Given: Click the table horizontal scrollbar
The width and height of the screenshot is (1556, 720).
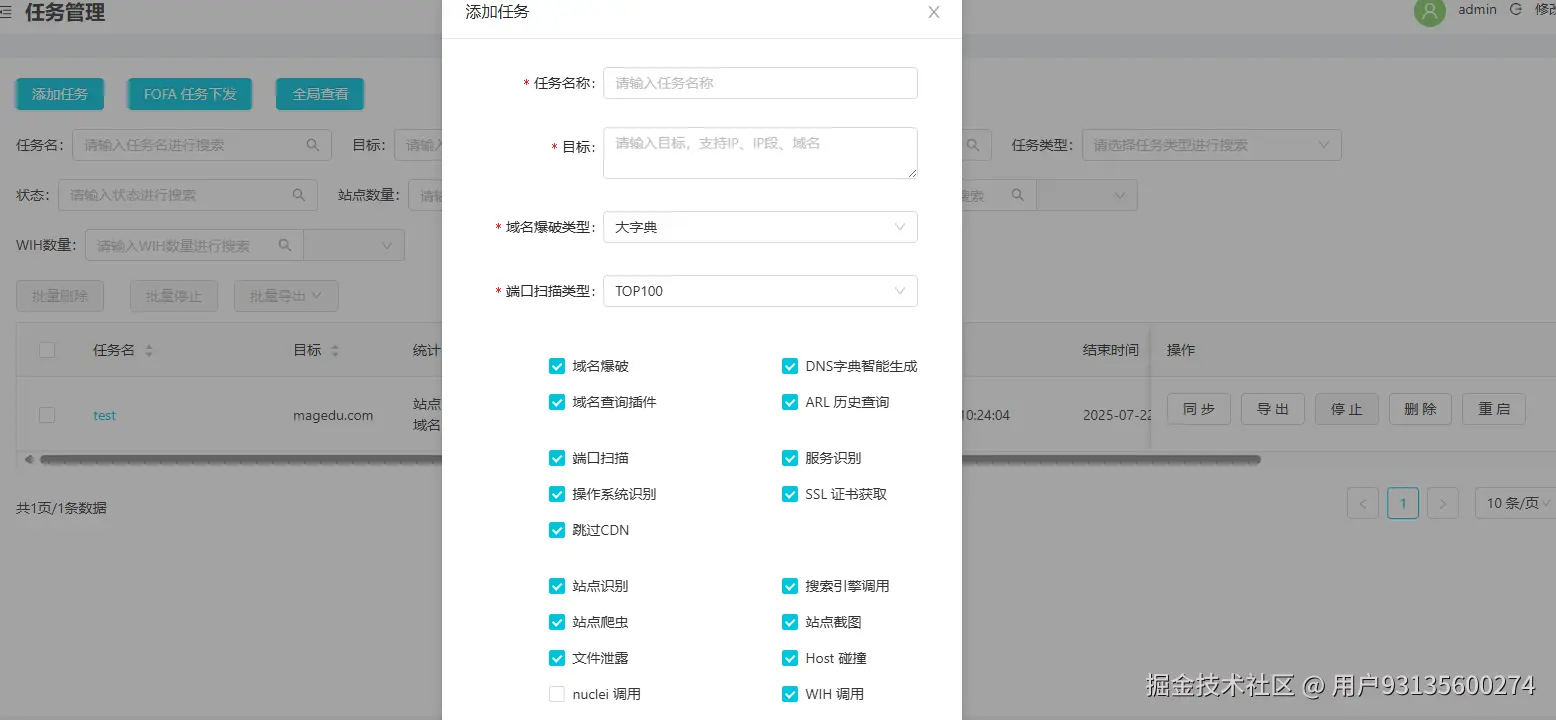Looking at the screenshot, I should 650,460.
